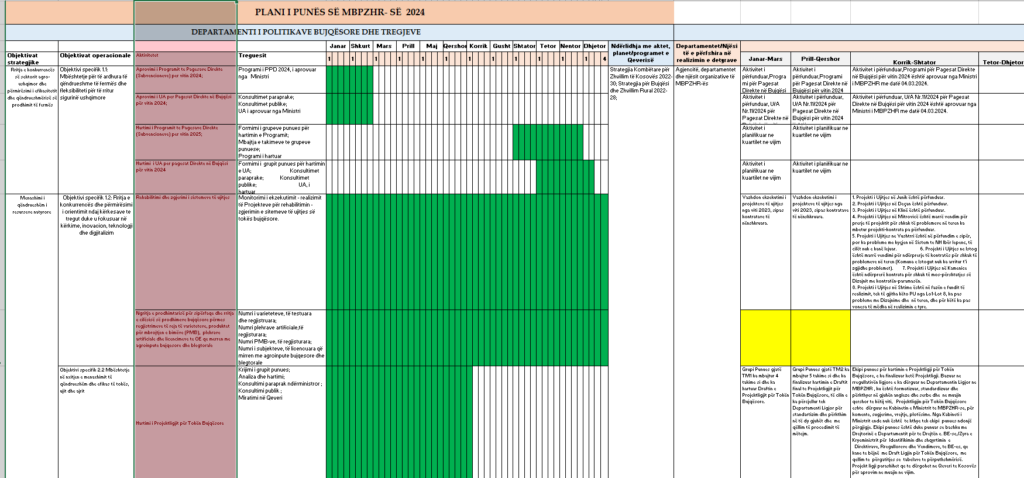Select the 'Objektivat operacionale' column header
This screenshot has height=478, width=1024.
pos(94,56)
